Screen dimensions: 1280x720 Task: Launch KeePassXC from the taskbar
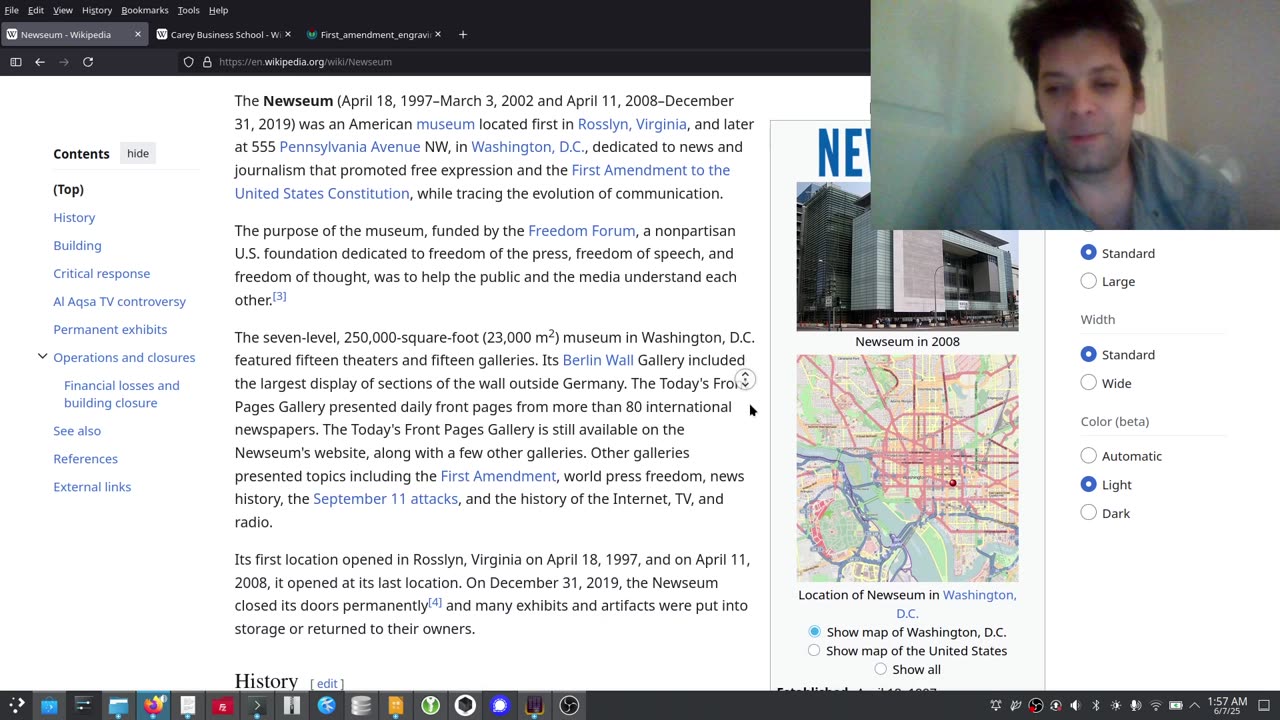430,705
